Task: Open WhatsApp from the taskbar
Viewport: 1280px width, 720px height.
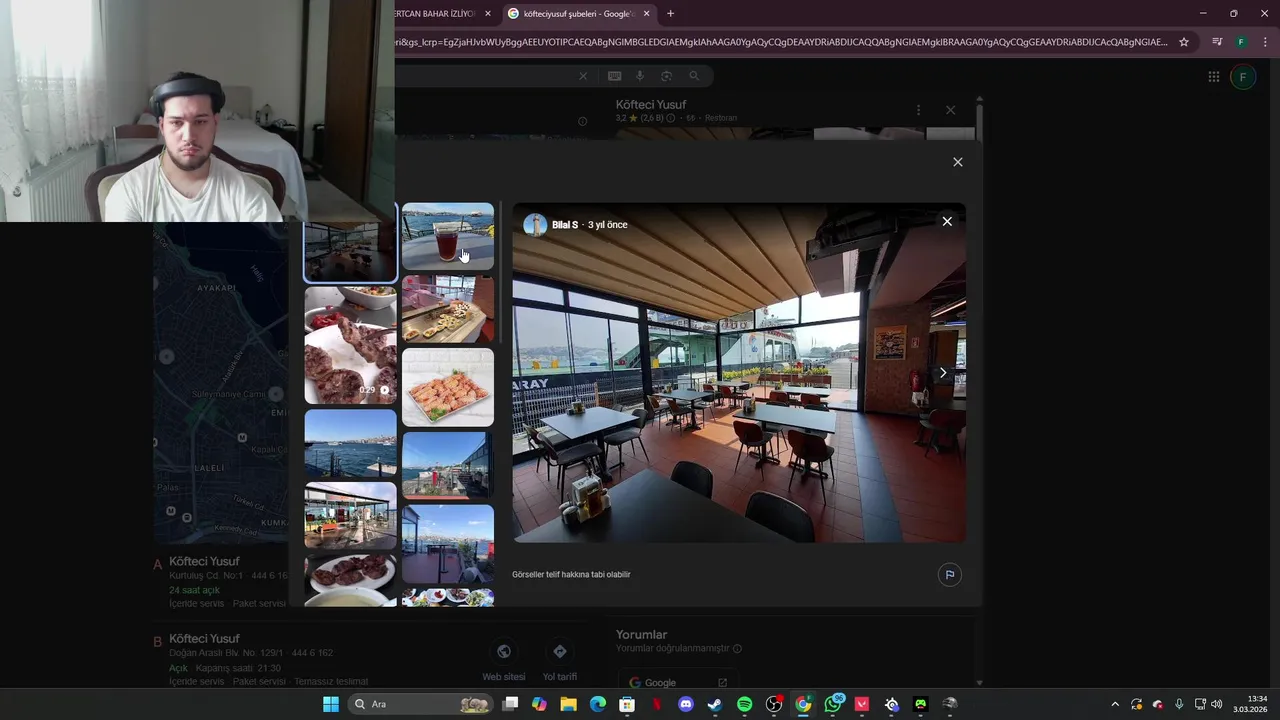Action: (x=833, y=704)
